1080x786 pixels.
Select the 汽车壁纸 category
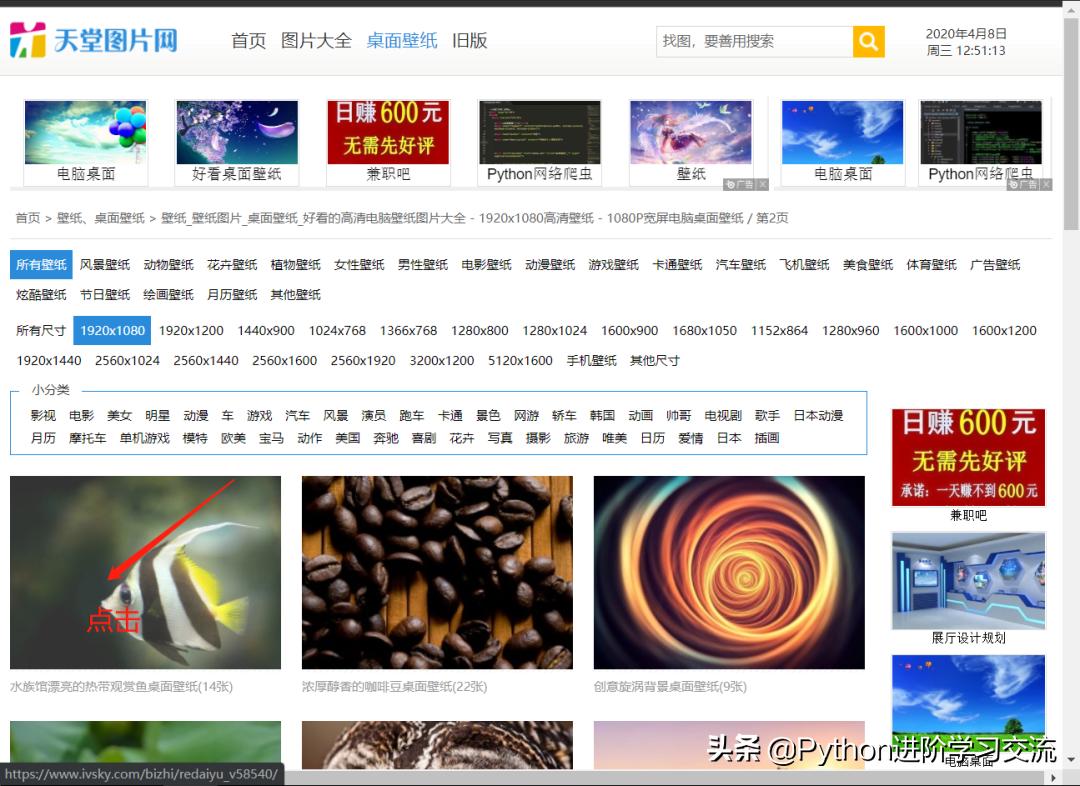click(740, 265)
